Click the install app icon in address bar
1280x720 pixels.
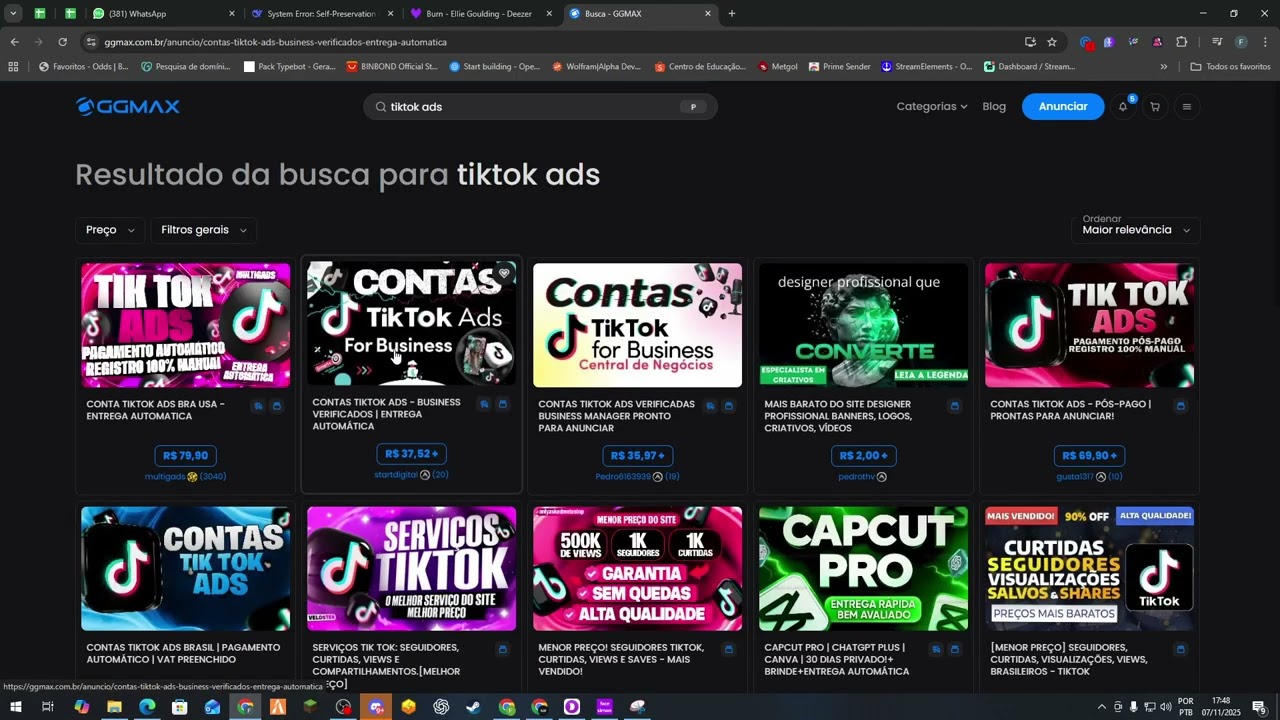coord(1030,42)
